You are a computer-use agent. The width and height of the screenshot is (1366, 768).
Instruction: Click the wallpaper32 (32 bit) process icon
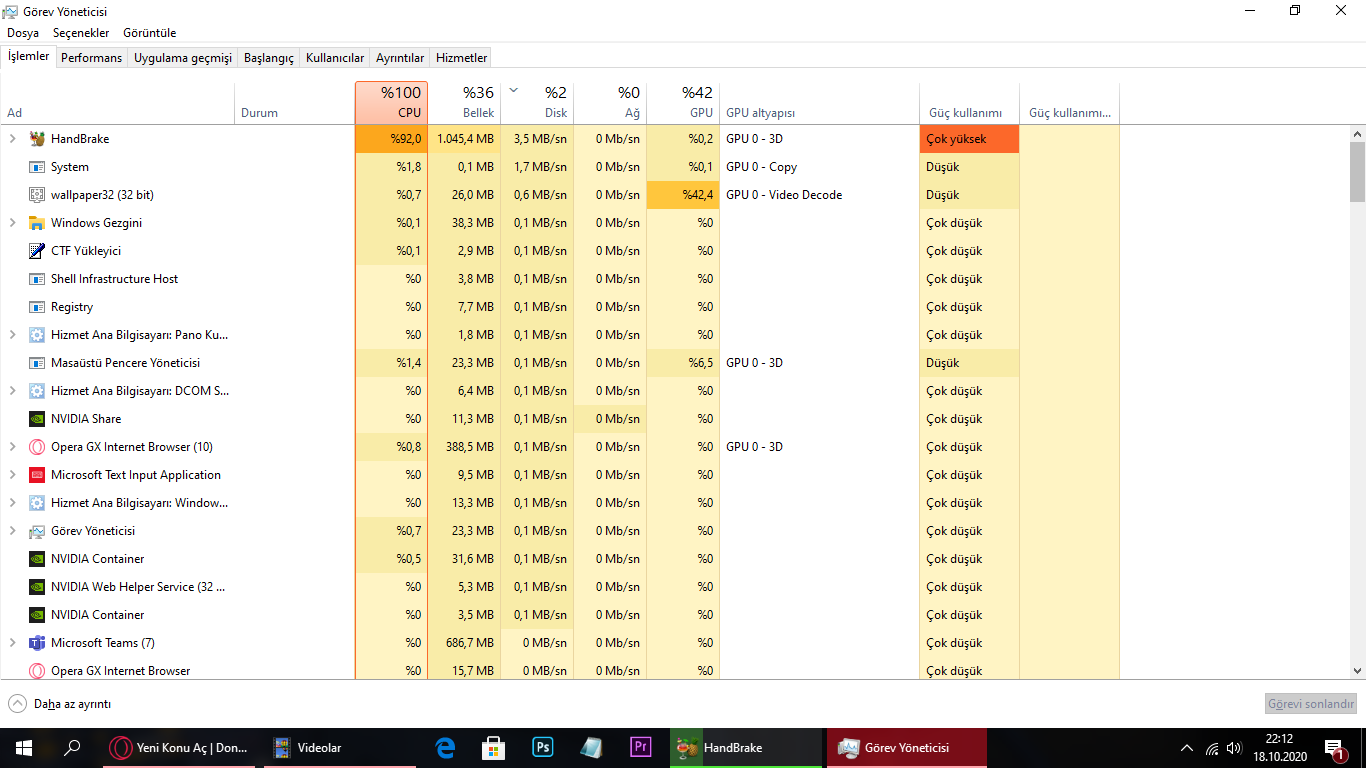point(37,195)
